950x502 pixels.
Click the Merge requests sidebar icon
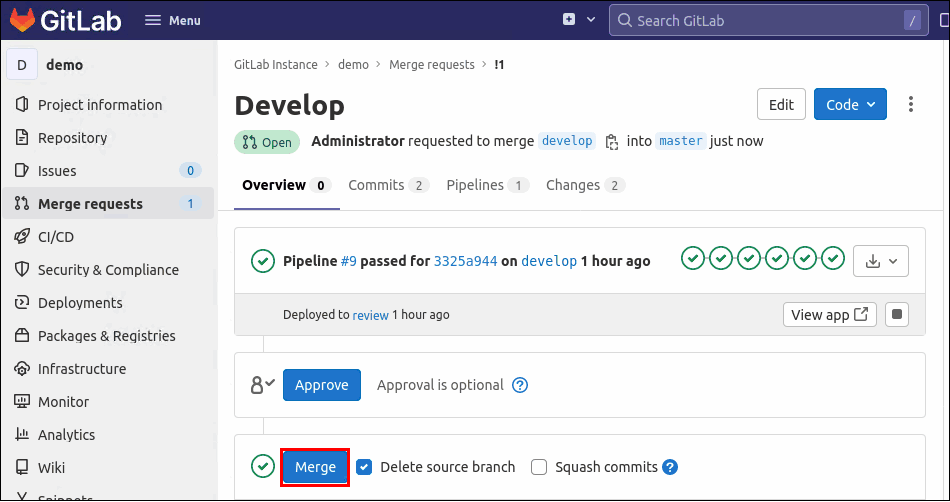pos(22,203)
